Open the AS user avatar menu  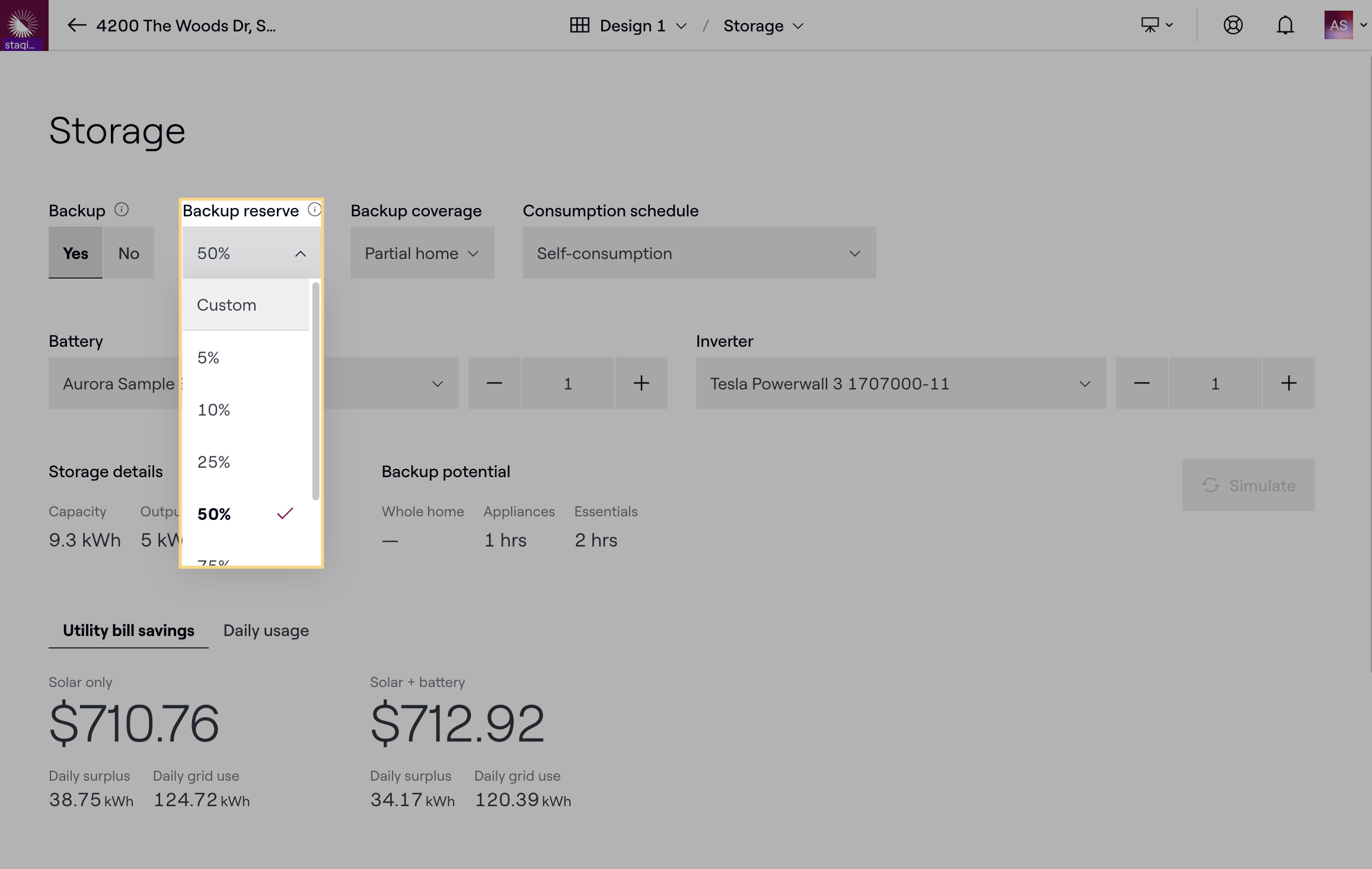[1339, 25]
